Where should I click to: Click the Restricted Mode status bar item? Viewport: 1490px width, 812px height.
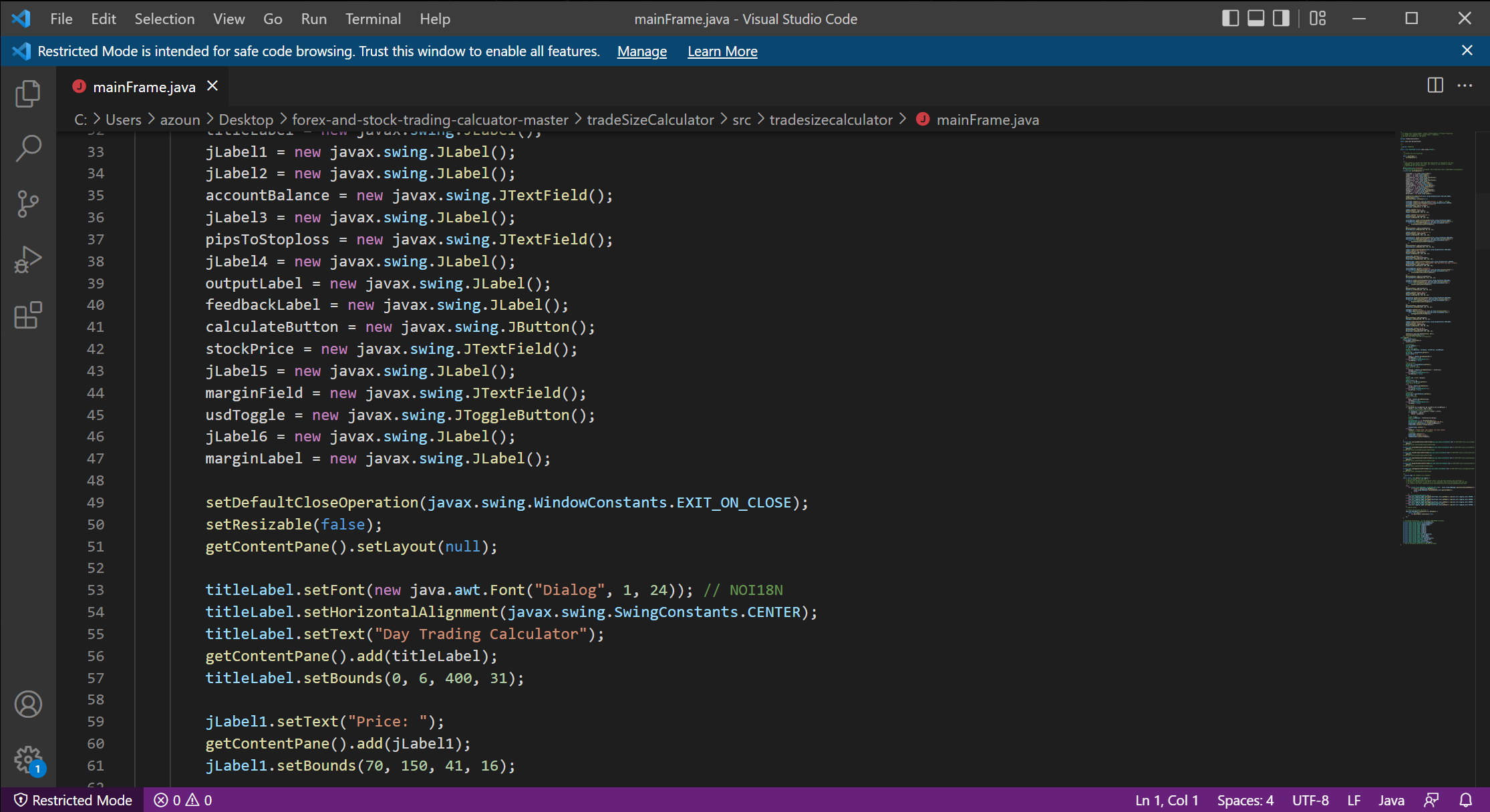[73, 800]
